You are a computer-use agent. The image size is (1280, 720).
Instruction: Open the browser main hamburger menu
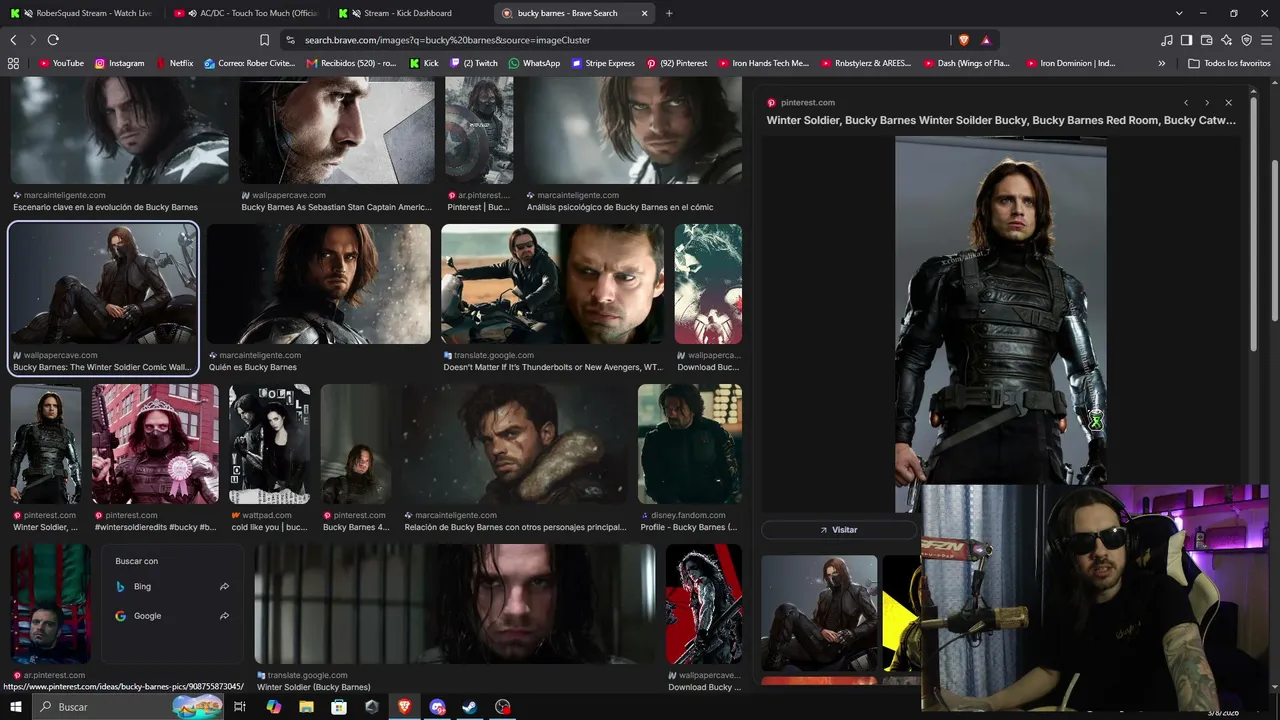[x=1266, y=40]
